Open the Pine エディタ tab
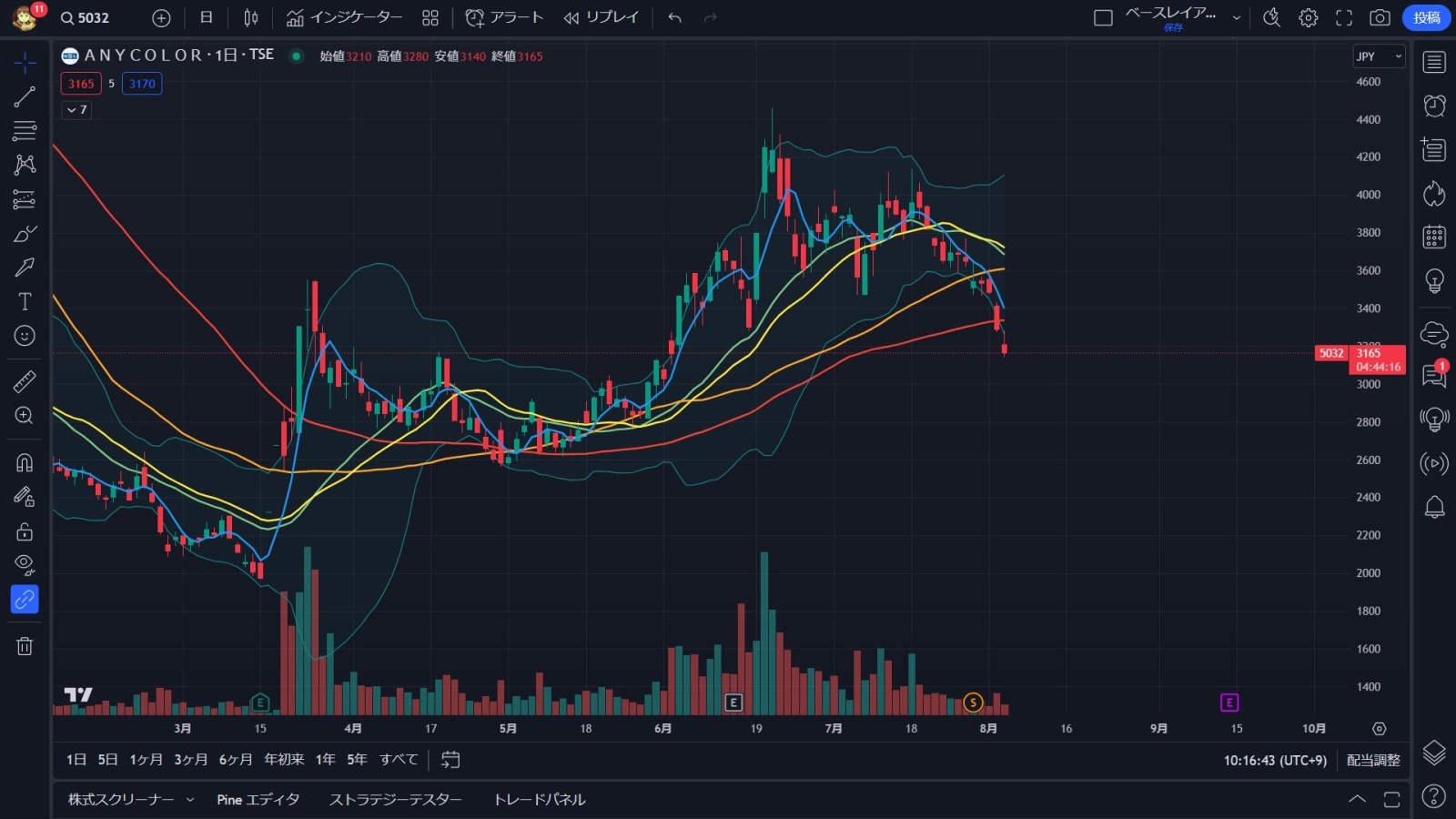This screenshot has width=1456, height=819. coord(258,799)
